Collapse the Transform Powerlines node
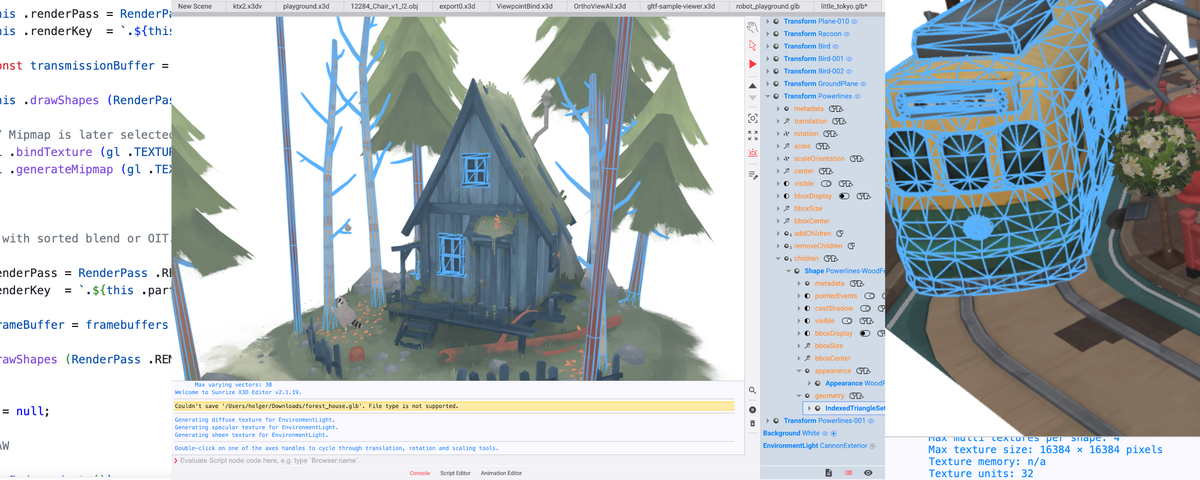The image size is (1200, 480). tap(768, 96)
